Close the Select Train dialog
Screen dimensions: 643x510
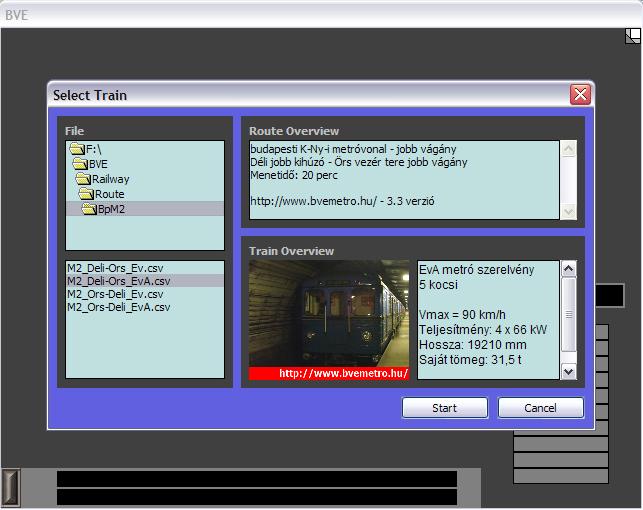tap(580, 95)
